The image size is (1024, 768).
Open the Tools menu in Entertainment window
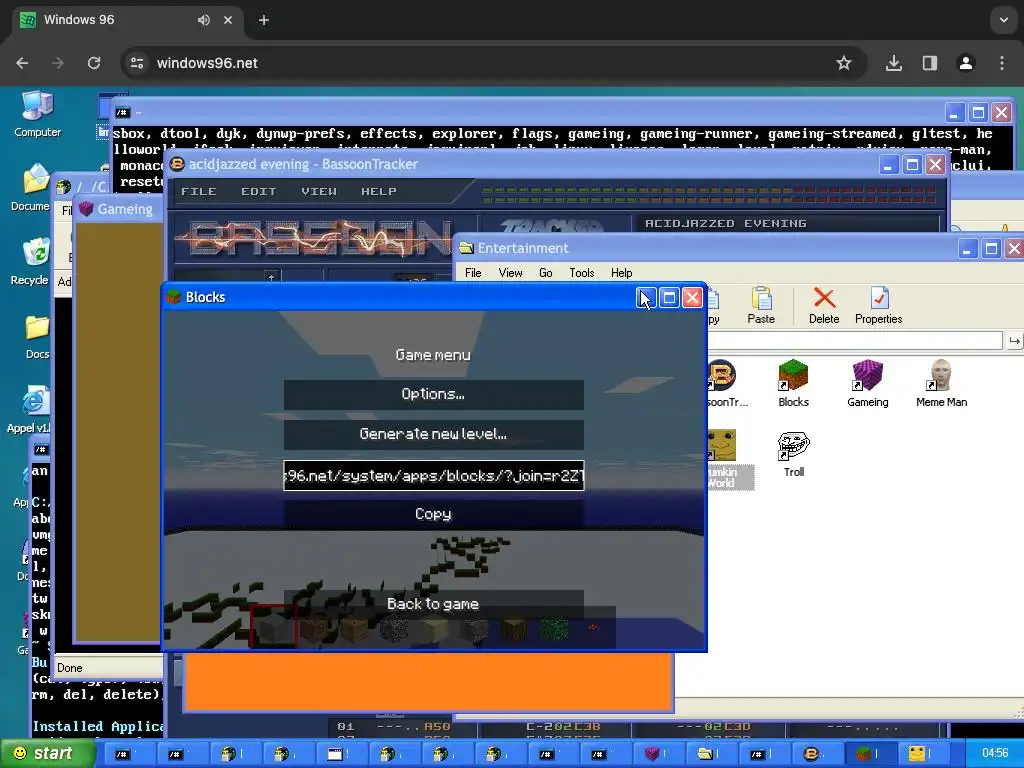point(581,273)
